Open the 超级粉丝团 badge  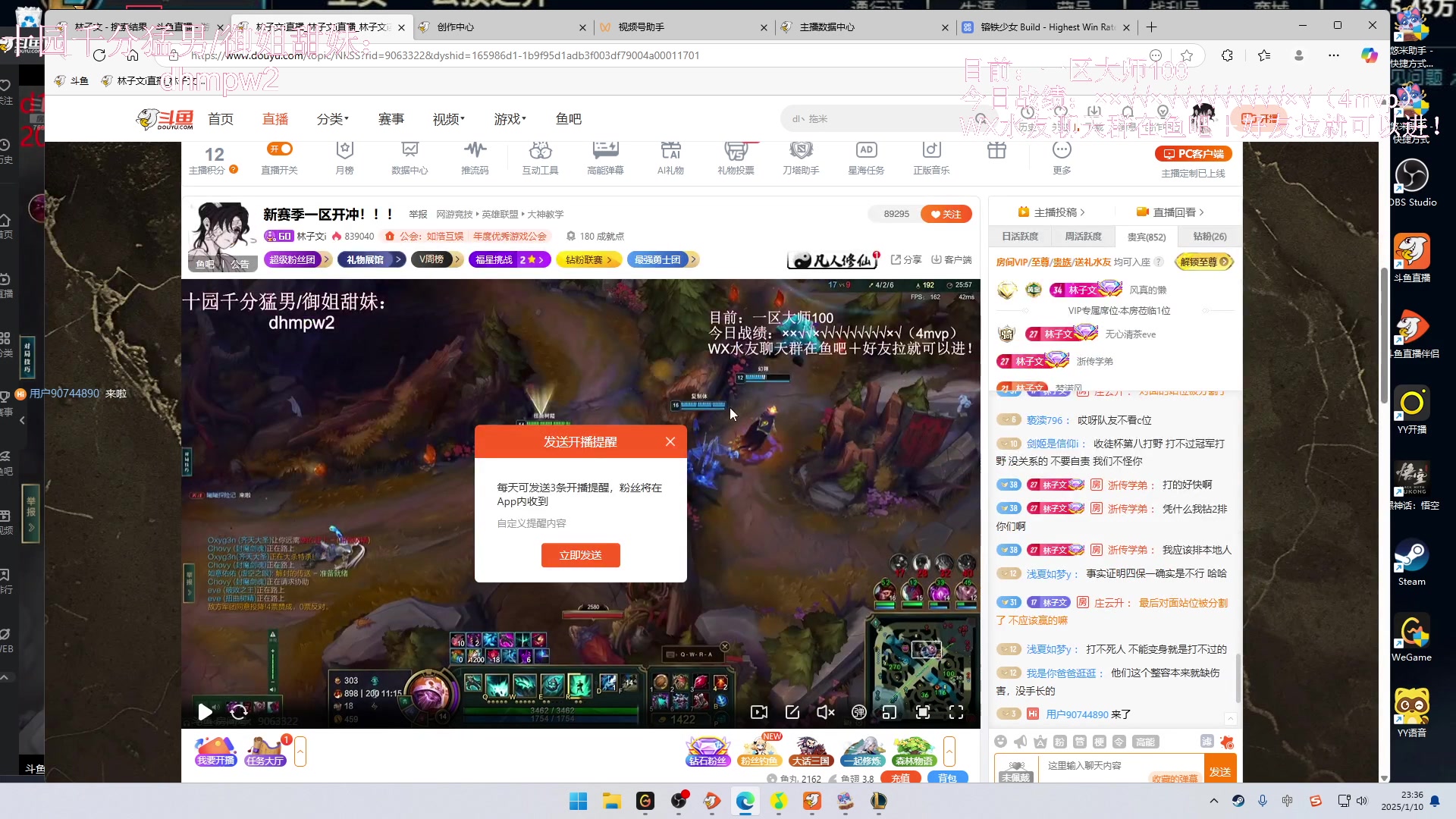coord(297,259)
